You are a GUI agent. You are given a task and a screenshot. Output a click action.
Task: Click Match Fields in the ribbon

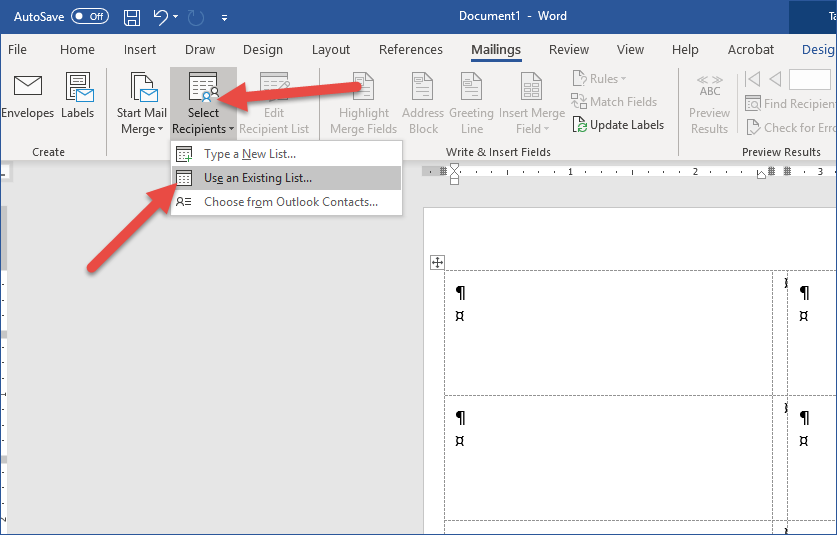pyautogui.click(x=614, y=101)
